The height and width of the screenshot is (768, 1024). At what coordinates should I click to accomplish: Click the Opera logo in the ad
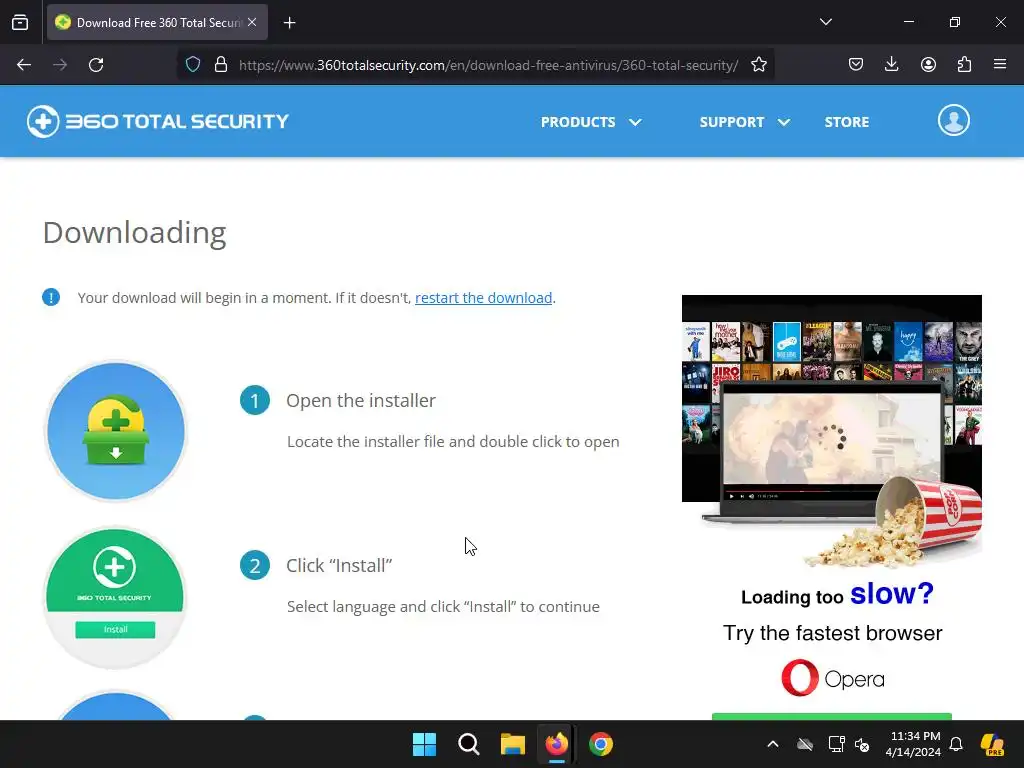click(x=833, y=678)
